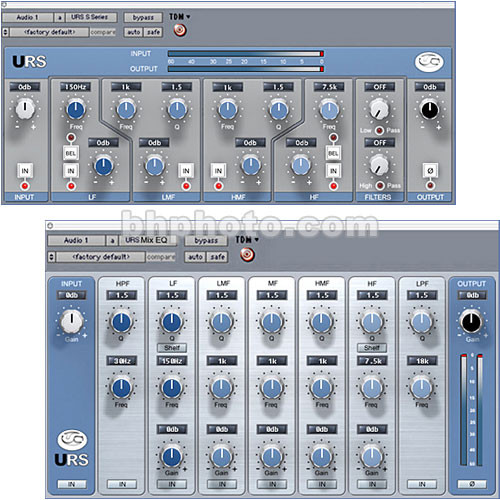
Task: Enable BEL mode on the S Series HF band
Action: 333,153
